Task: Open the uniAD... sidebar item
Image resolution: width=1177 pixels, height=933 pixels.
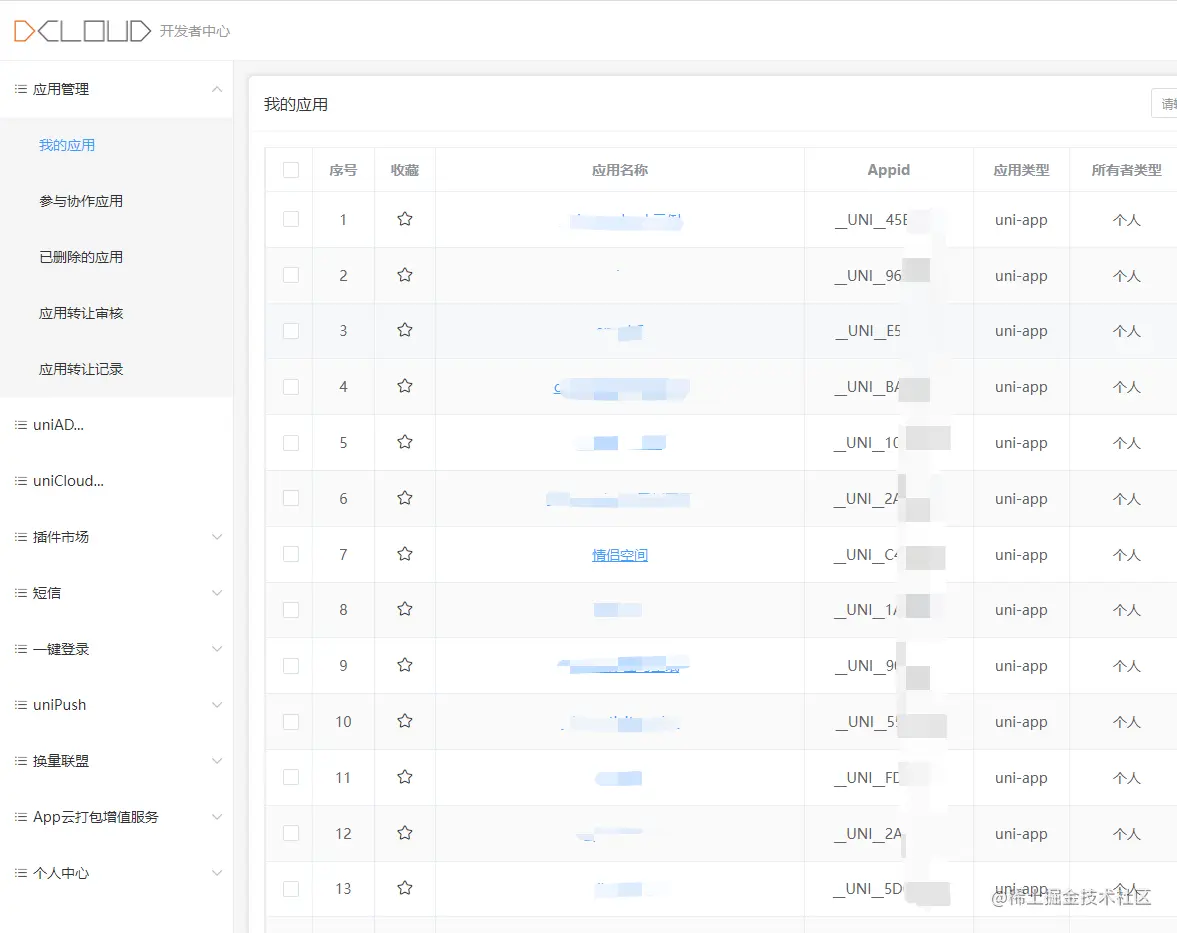Action: 59,425
